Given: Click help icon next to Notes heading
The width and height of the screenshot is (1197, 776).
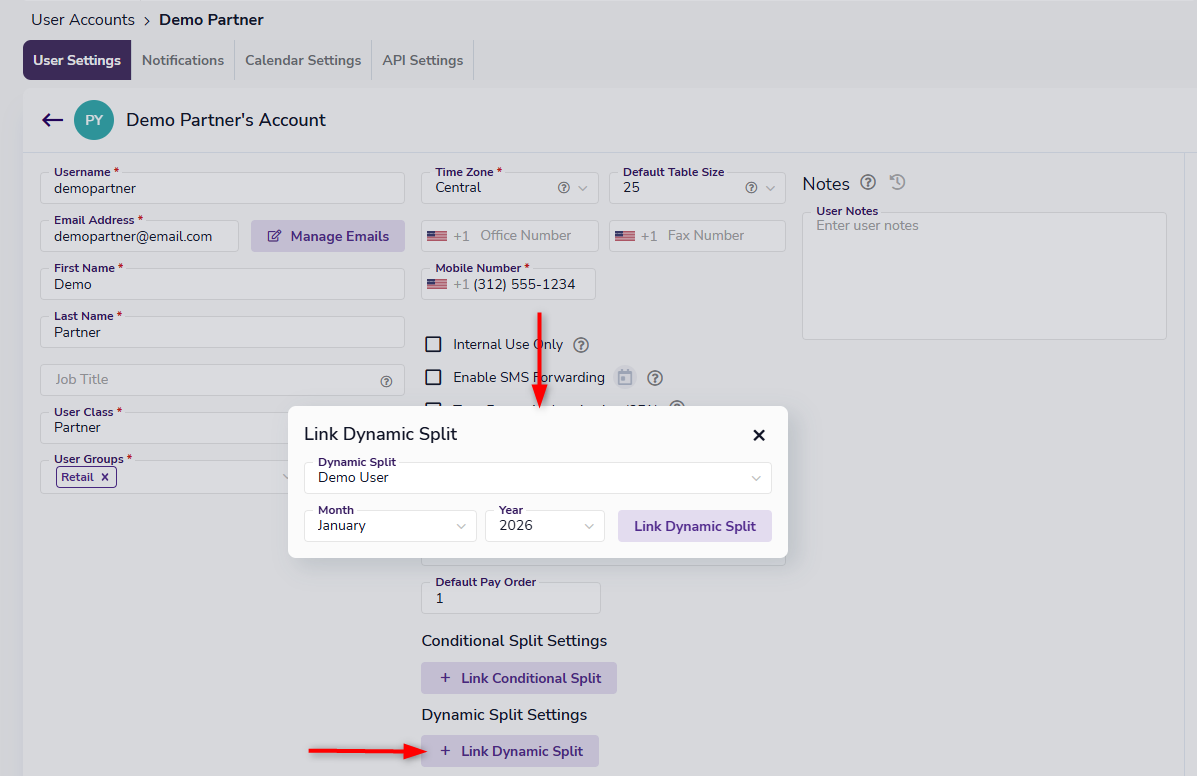Looking at the screenshot, I should click(x=868, y=182).
